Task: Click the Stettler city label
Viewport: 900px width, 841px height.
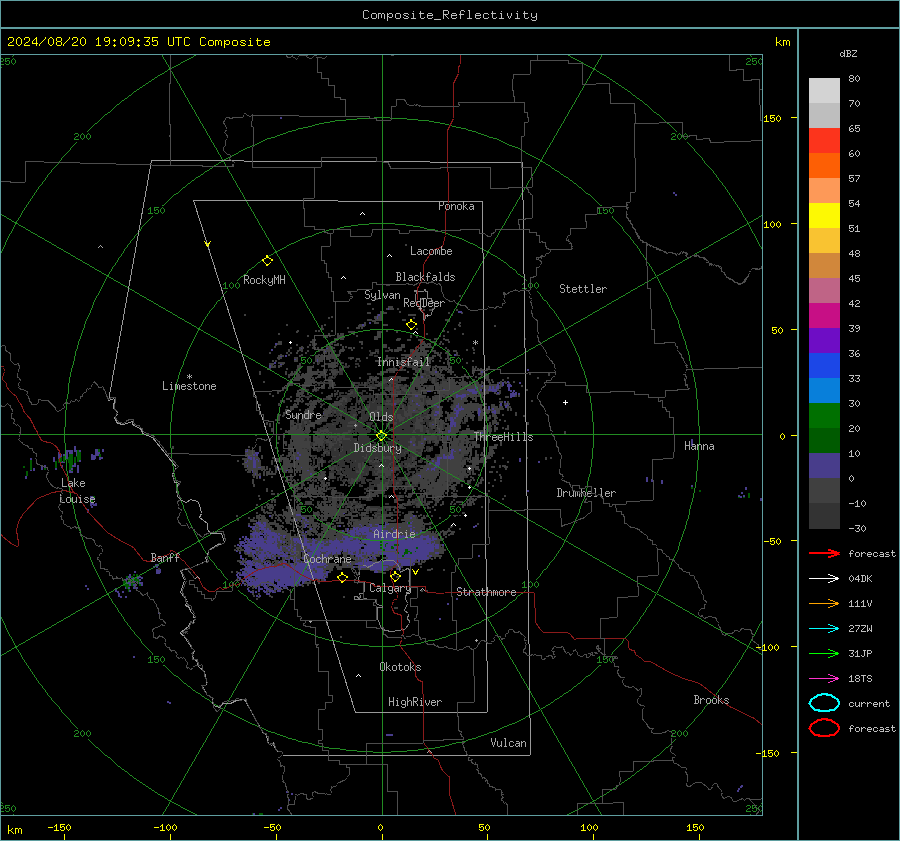Action: tap(583, 289)
